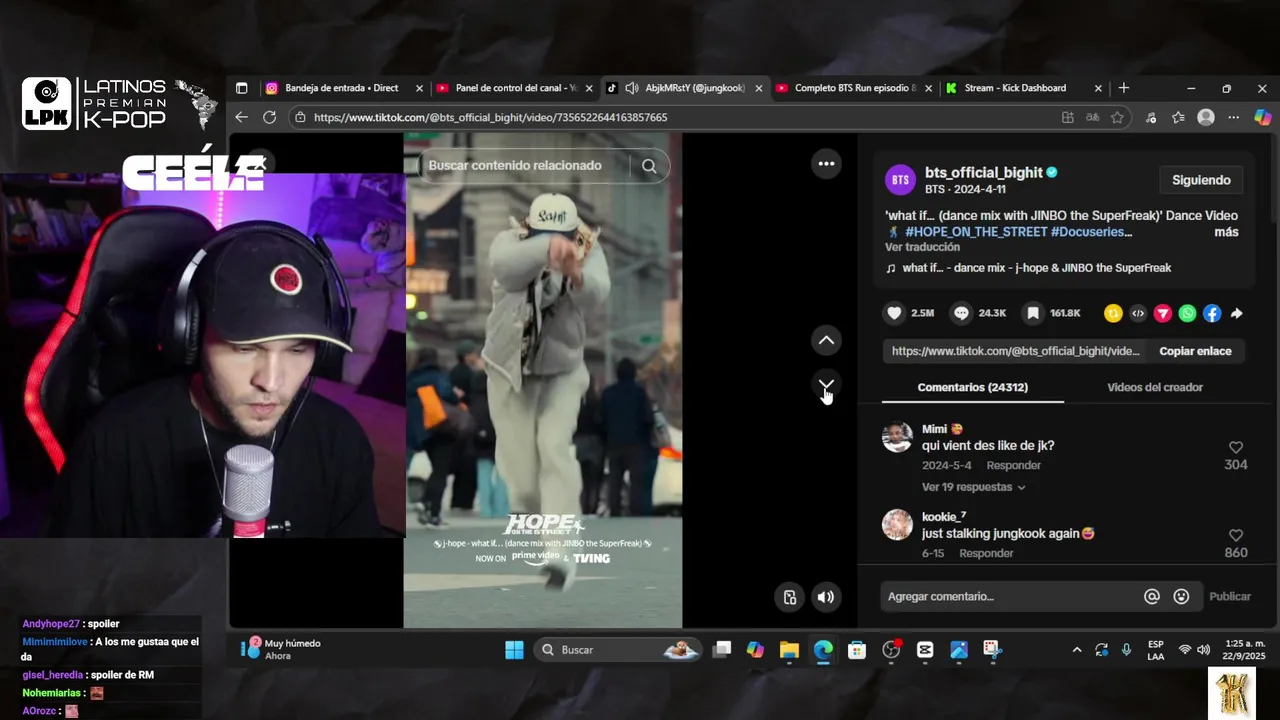Switch to 'Completo BTS Run episodio' tab
This screenshot has height=720, width=1280.
(x=853, y=88)
